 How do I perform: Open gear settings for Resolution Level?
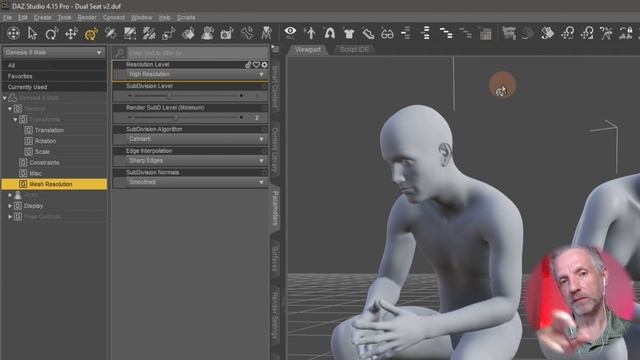(x=264, y=64)
